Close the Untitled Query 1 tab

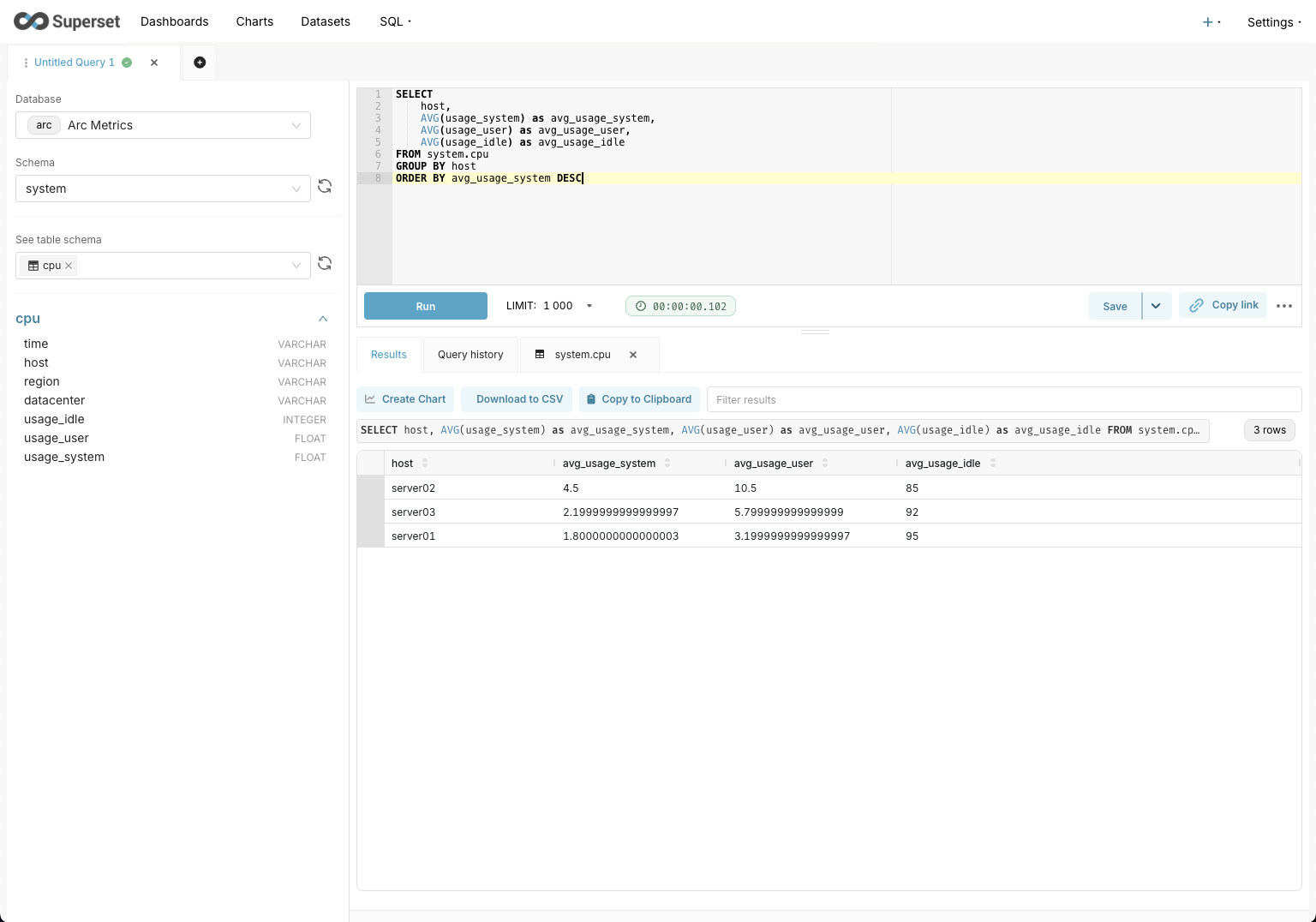[154, 63]
